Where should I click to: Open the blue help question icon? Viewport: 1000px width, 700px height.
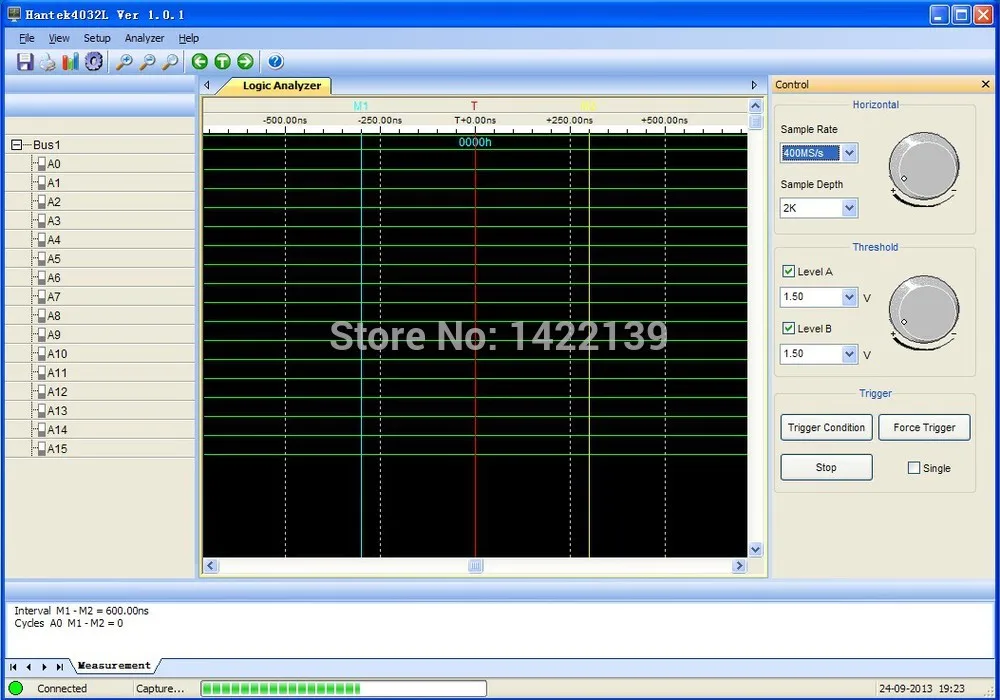point(276,61)
